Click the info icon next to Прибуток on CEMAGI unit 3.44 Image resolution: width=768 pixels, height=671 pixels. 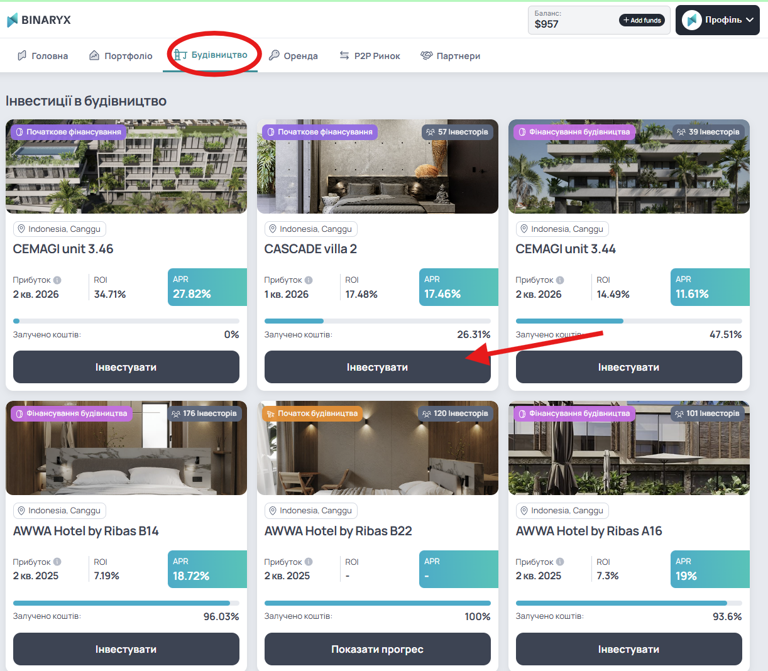[x=560, y=280]
